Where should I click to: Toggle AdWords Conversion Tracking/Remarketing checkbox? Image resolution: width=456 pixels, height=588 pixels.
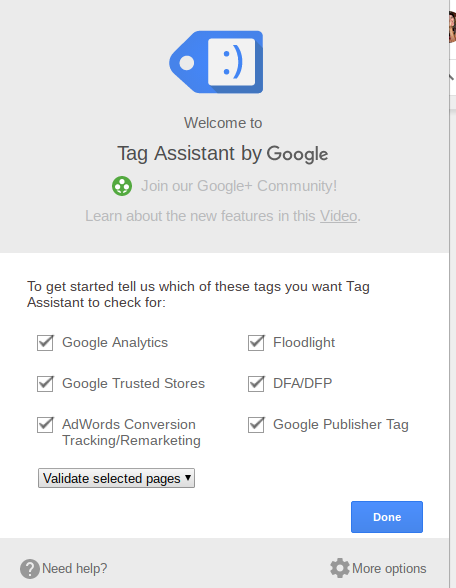click(x=45, y=424)
